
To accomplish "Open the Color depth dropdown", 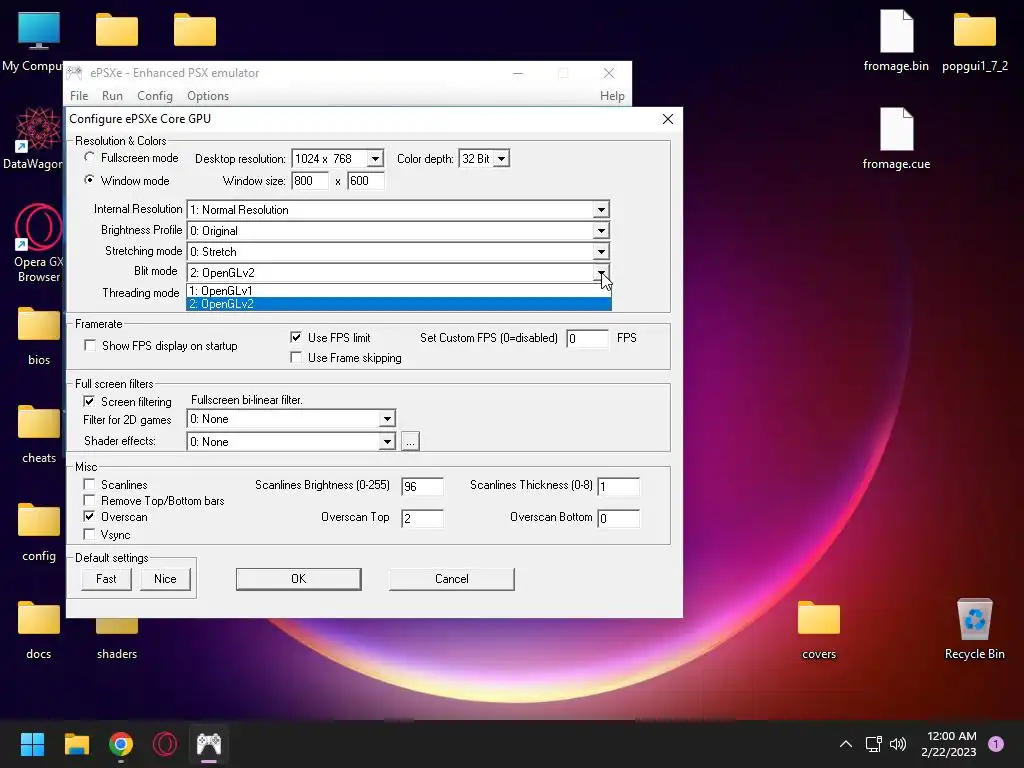I will point(501,159).
